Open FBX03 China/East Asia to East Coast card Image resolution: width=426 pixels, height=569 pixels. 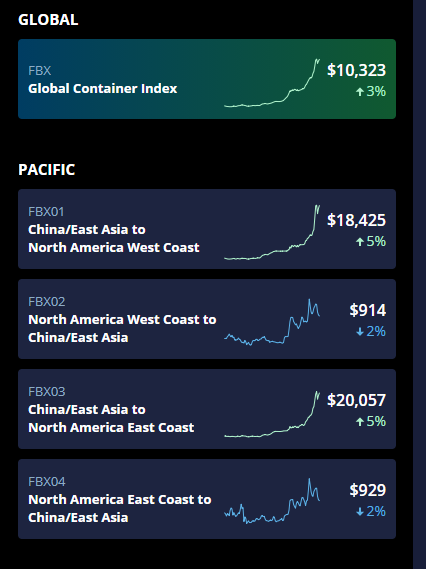[207, 409]
